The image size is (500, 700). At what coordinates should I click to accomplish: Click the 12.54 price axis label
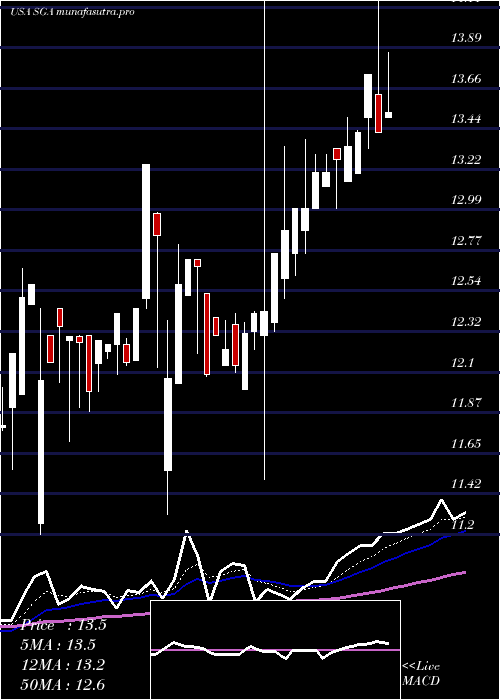(466, 281)
